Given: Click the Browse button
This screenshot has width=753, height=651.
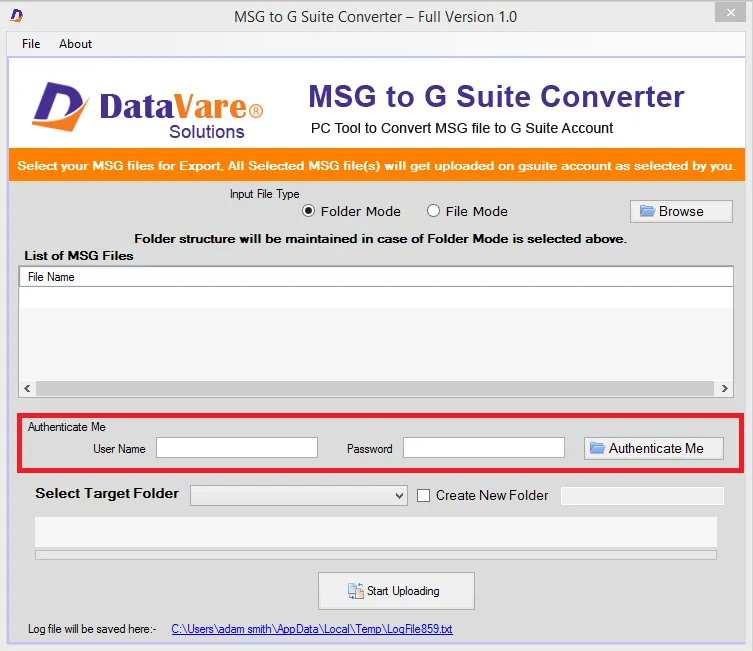Looking at the screenshot, I should coord(681,211).
